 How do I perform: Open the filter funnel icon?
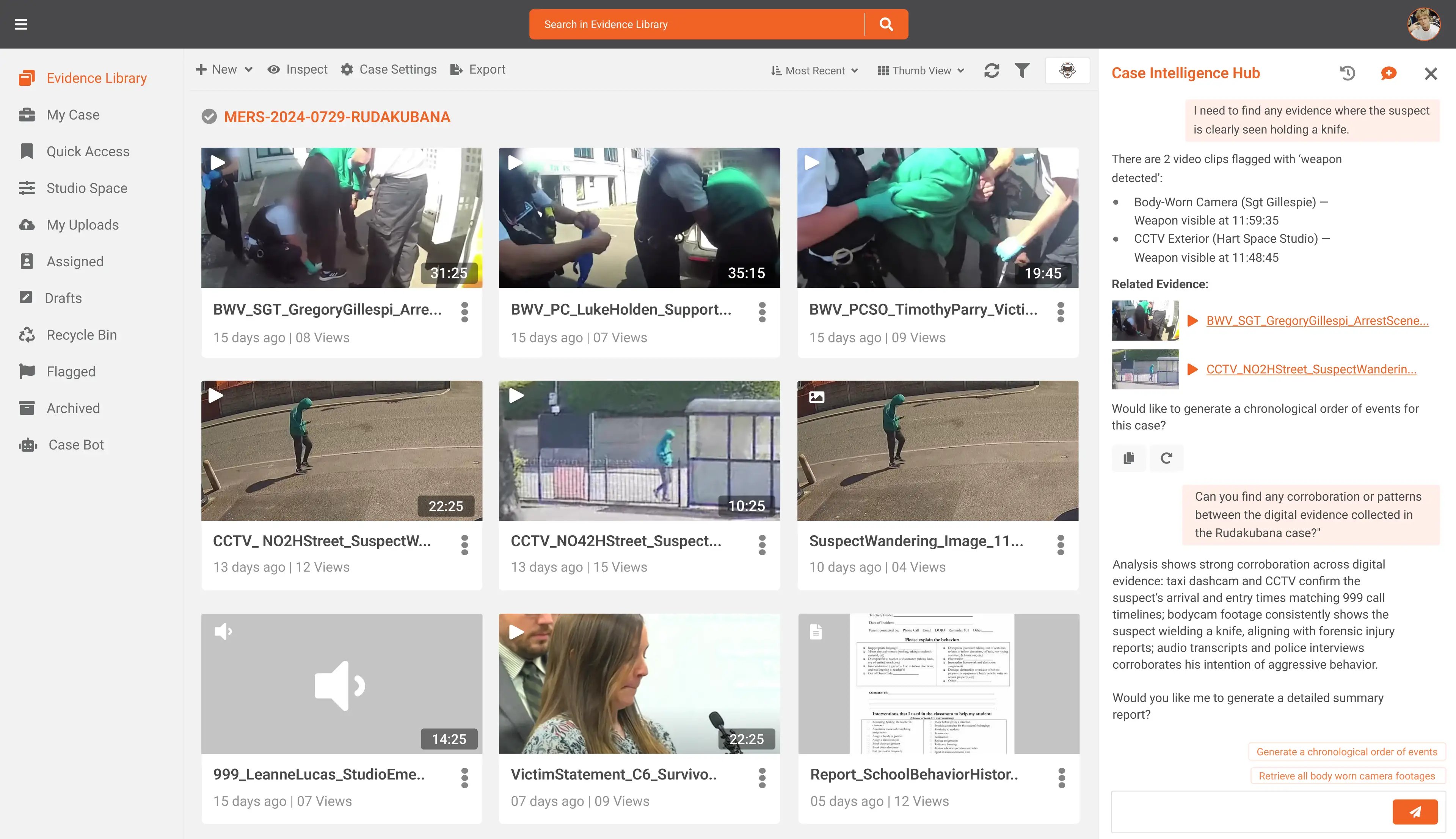pos(1022,70)
